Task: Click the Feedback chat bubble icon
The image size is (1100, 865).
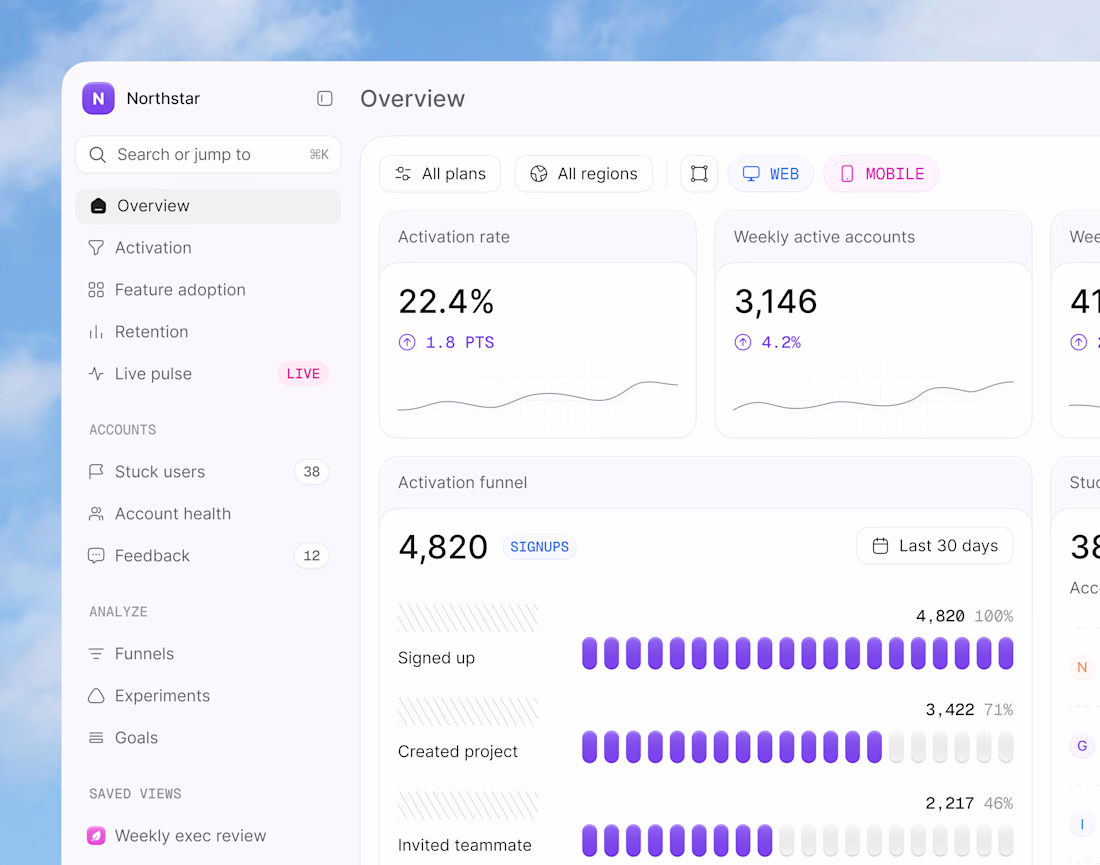Action: [96, 556]
